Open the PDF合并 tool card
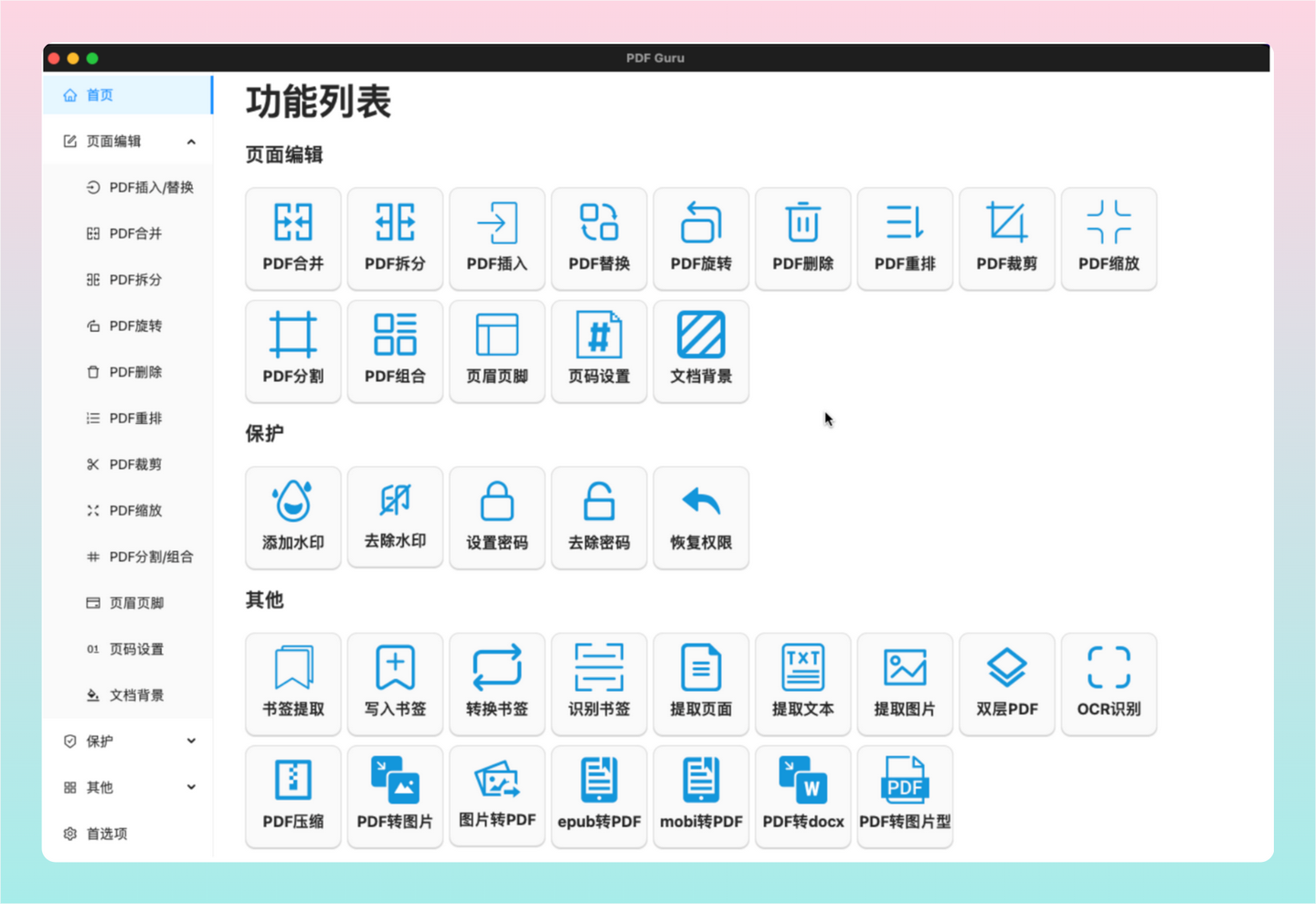1316x904 pixels. 293,239
